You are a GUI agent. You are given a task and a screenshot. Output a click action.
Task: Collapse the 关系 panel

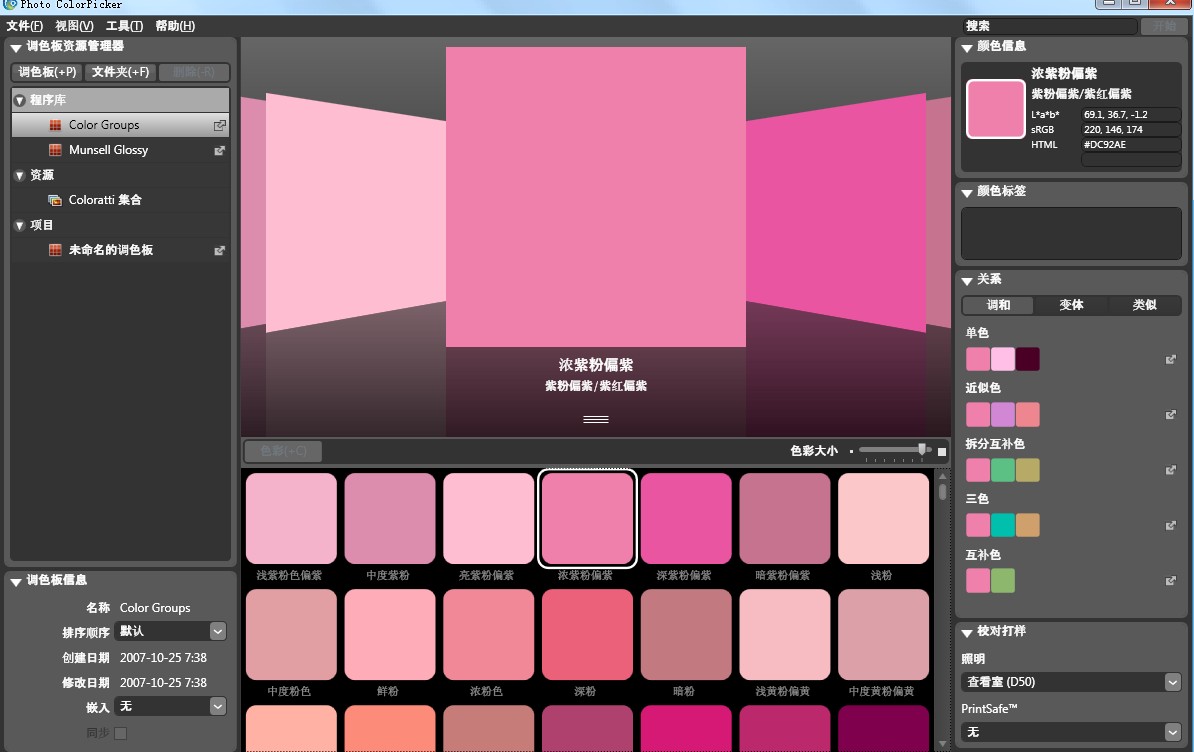point(967,281)
